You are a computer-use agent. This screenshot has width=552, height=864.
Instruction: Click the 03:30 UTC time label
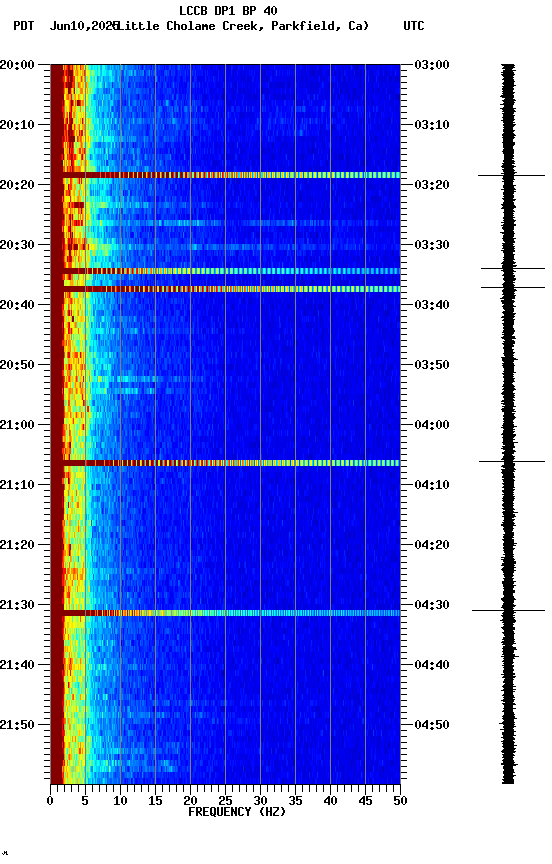point(432,245)
